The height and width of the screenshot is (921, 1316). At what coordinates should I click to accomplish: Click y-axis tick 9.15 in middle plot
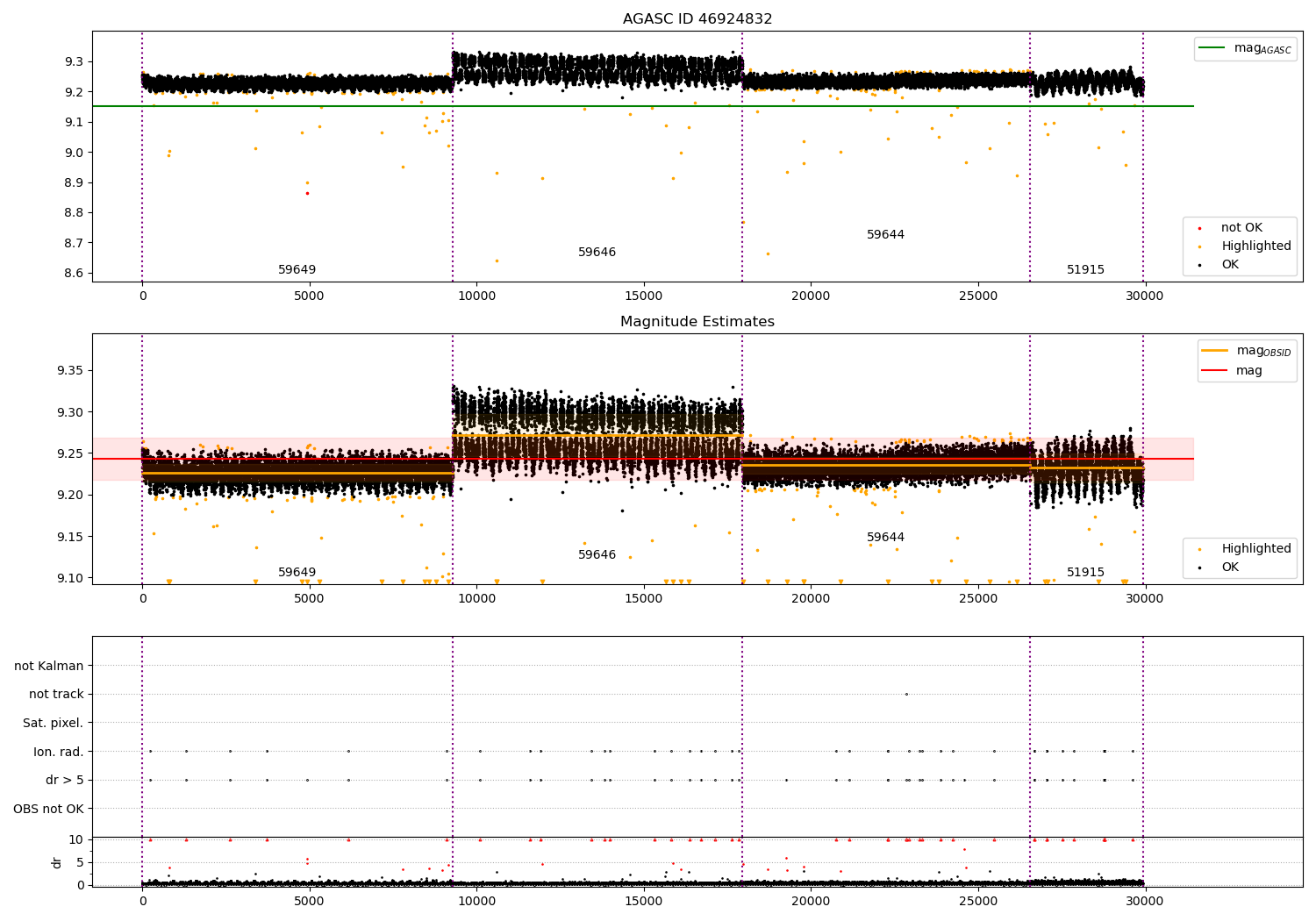click(70, 537)
